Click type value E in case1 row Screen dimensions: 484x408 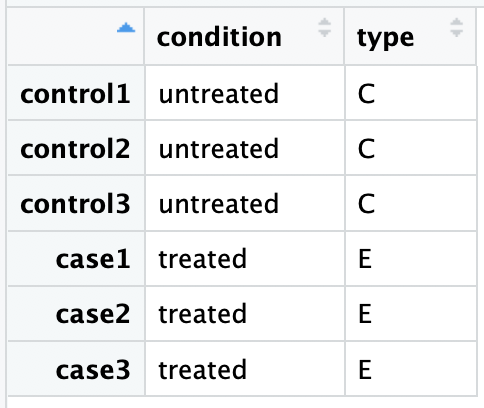click(x=365, y=259)
